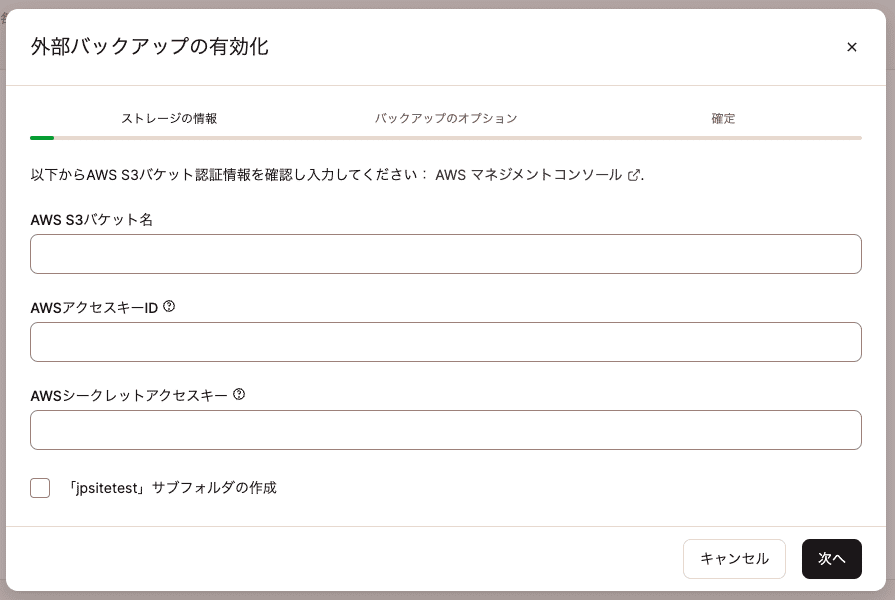Click the AWSシークレットアクセスキー input field
The height and width of the screenshot is (600, 895).
(445, 430)
